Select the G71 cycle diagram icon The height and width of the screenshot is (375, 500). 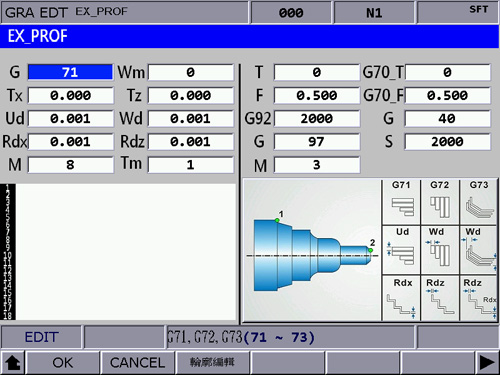[x=401, y=202]
